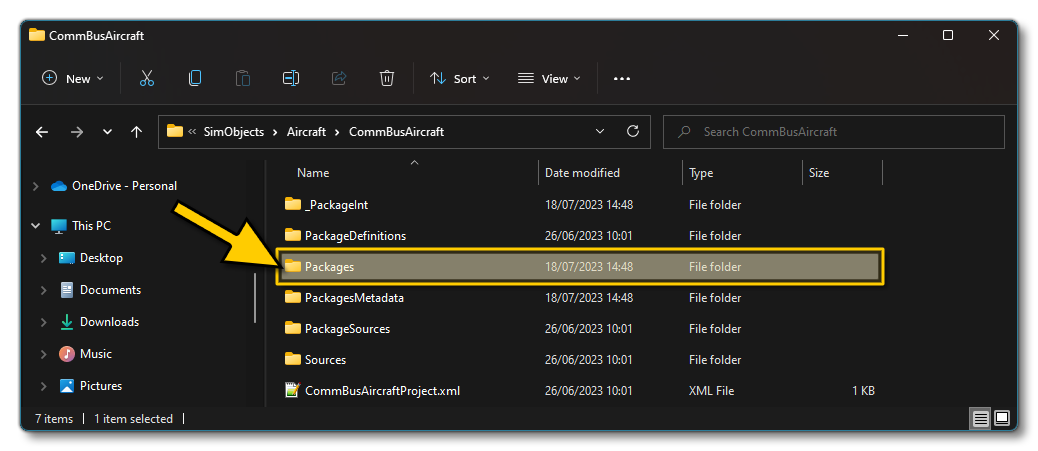The width and height of the screenshot is (1038, 451).
Task: Click the Copy icon in toolbar
Action: (195, 78)
